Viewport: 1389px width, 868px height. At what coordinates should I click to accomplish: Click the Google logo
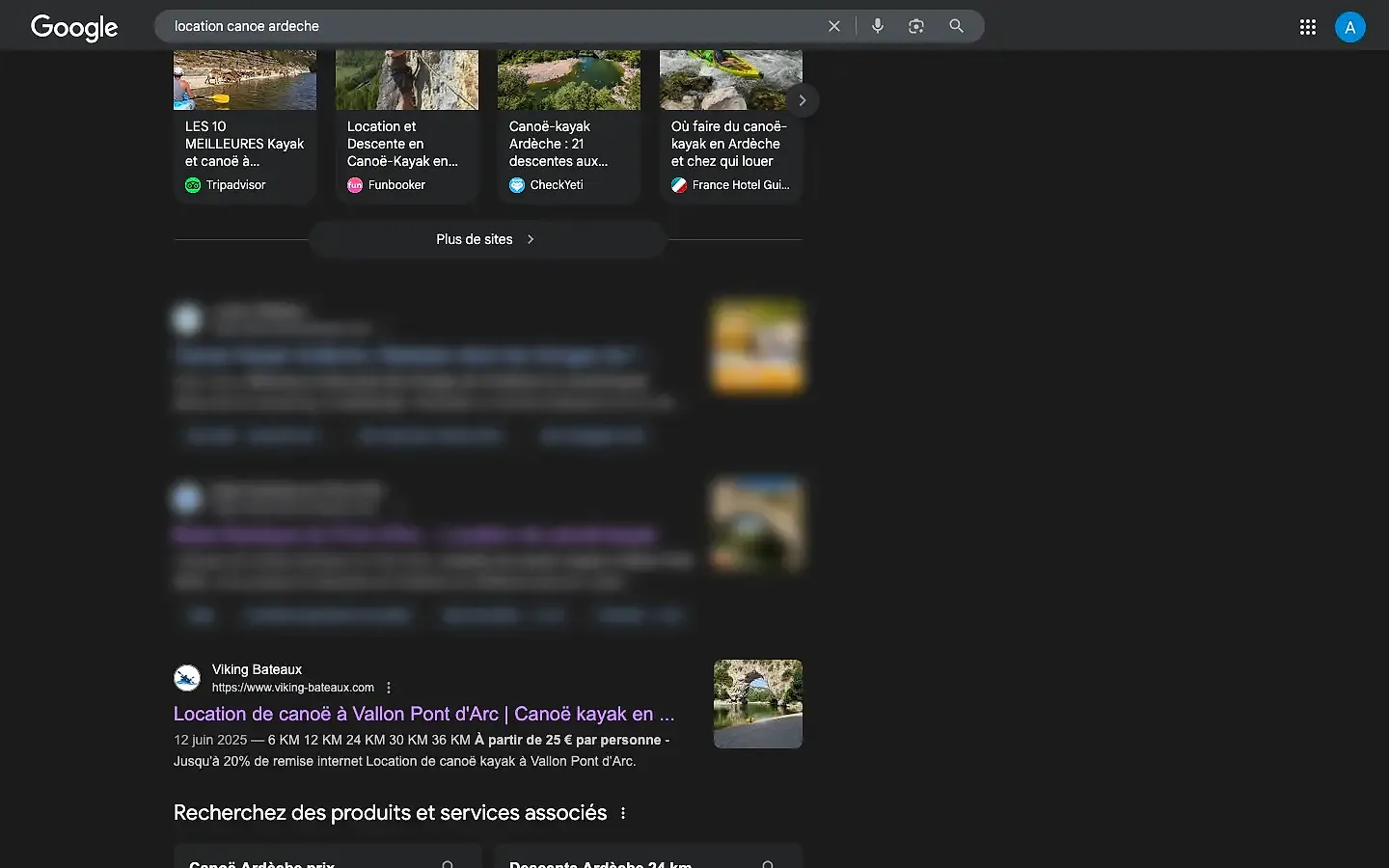[x=74, y=27]
